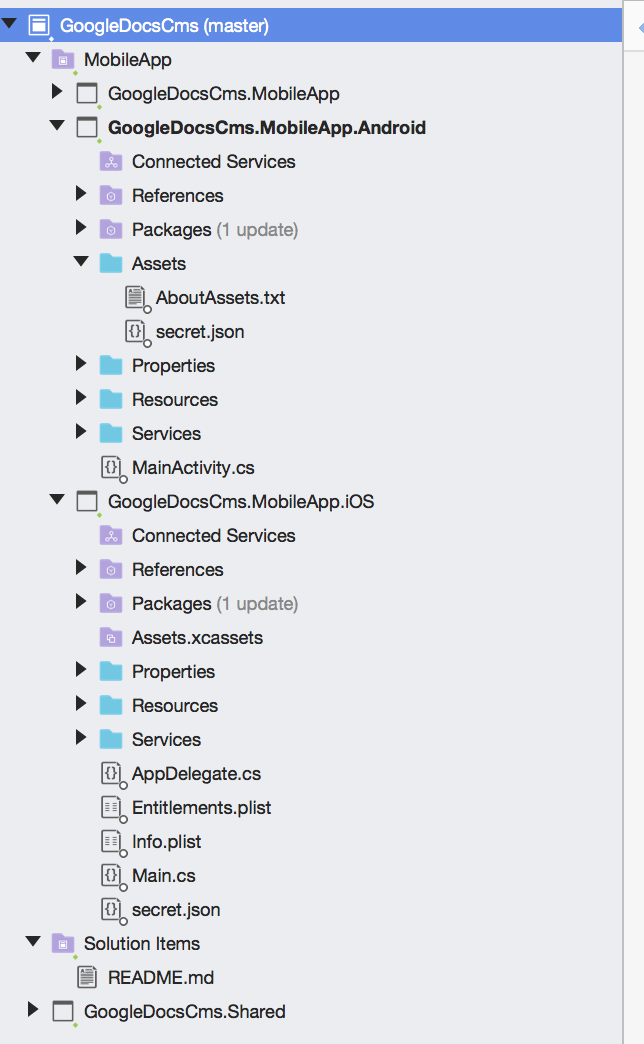Click the GoogleDocsCms solution icon
This screenshot has height=1044, width=644.
coord(39,26)
